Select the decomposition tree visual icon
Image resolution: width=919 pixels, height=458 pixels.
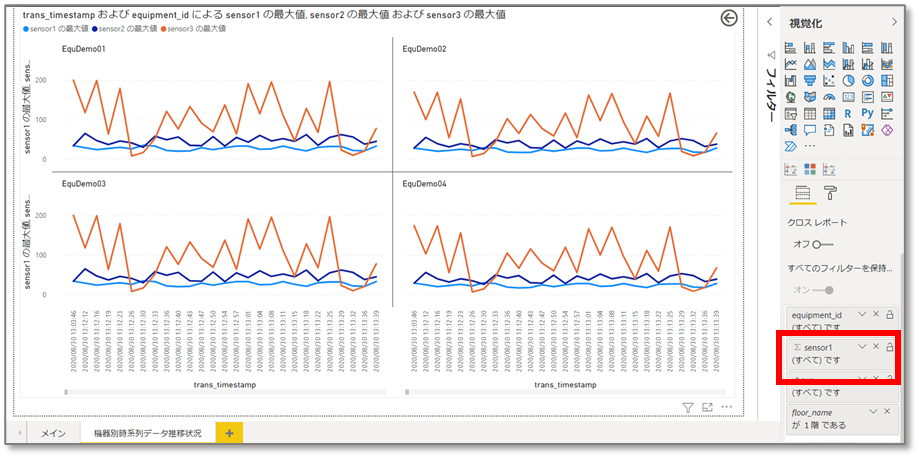(791, 130)
